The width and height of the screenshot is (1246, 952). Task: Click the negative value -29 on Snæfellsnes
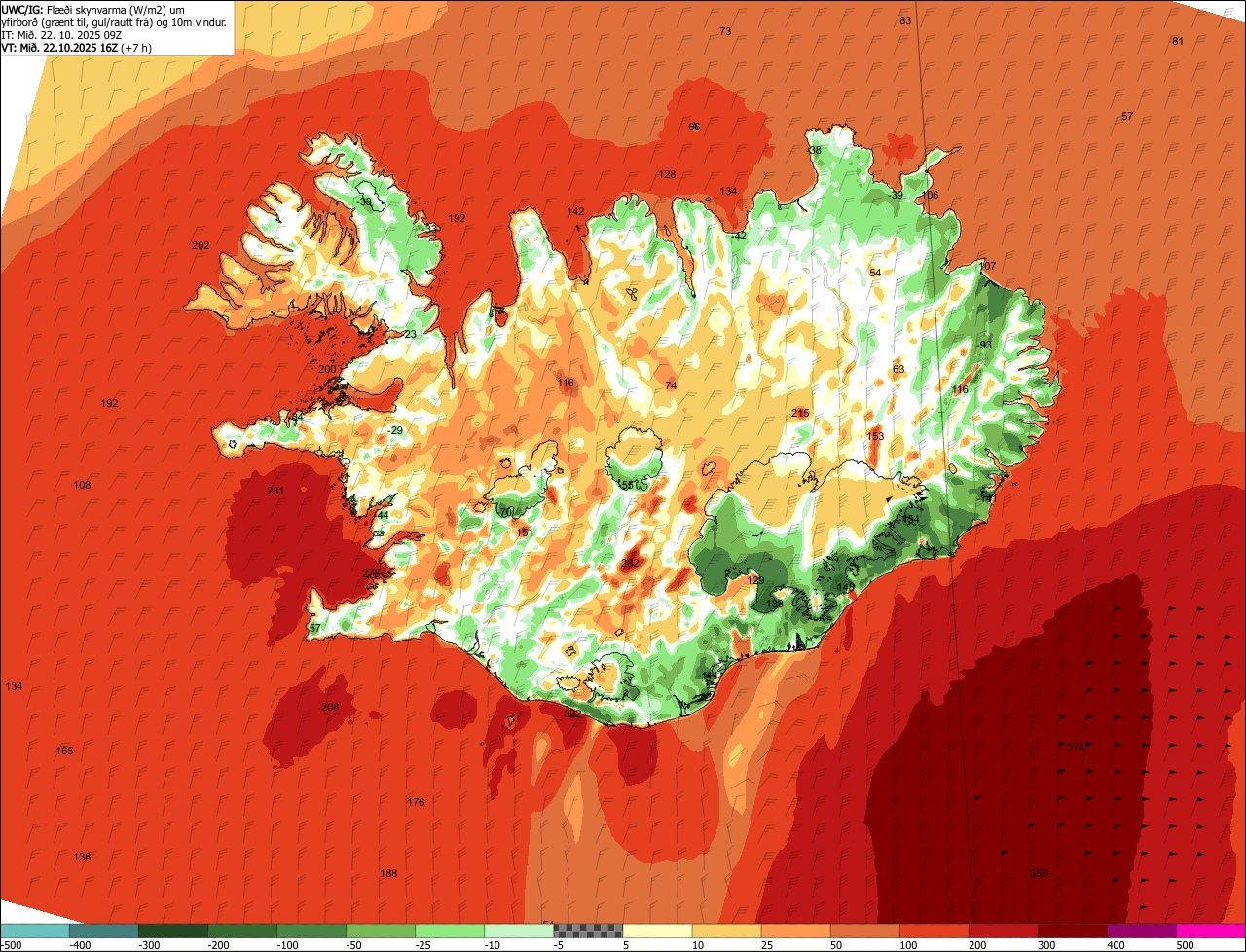coord(394,430)
